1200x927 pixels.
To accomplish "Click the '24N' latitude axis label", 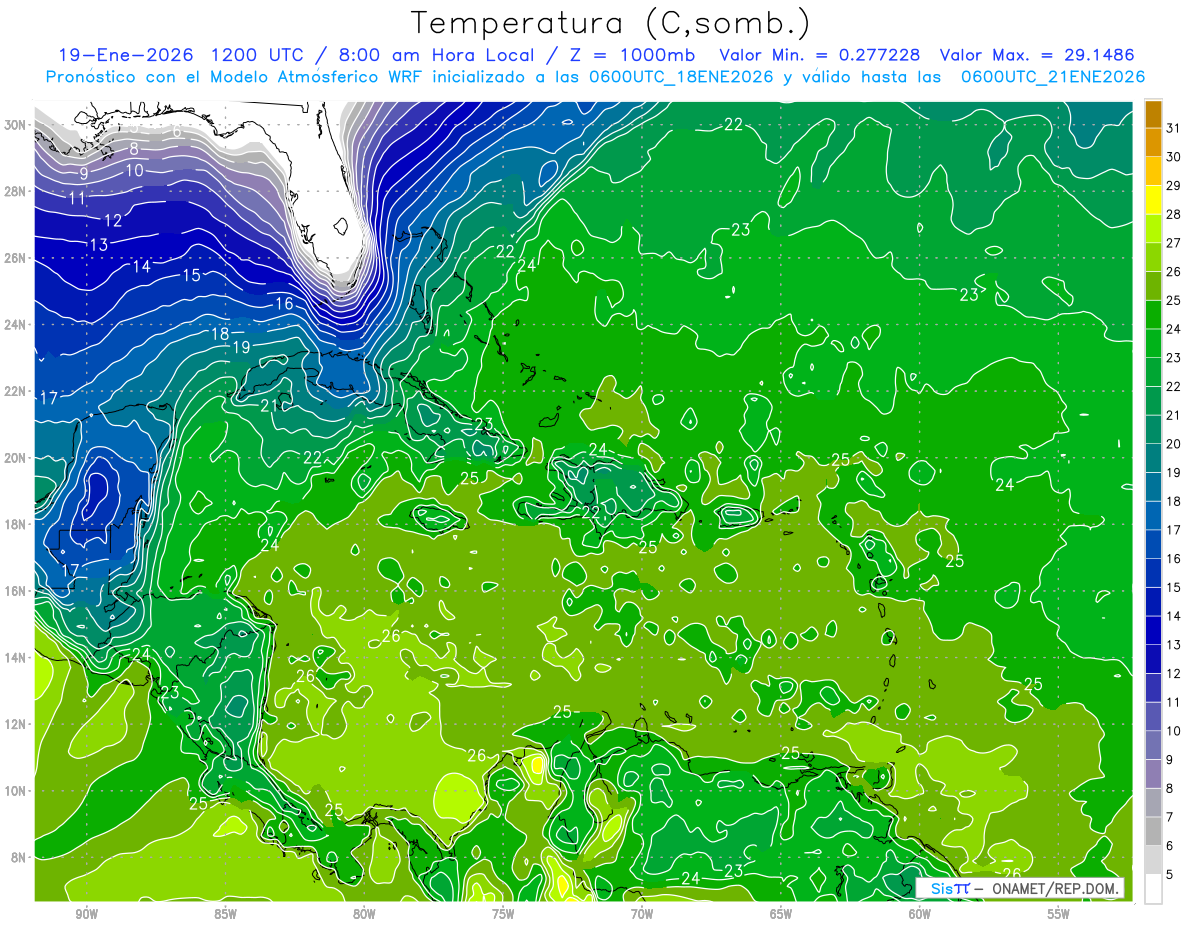I will (x=17, y=324).
